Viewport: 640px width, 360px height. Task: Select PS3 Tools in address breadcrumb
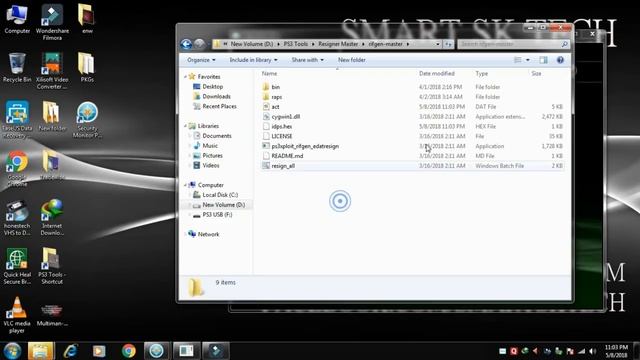[x=296, y=44]
